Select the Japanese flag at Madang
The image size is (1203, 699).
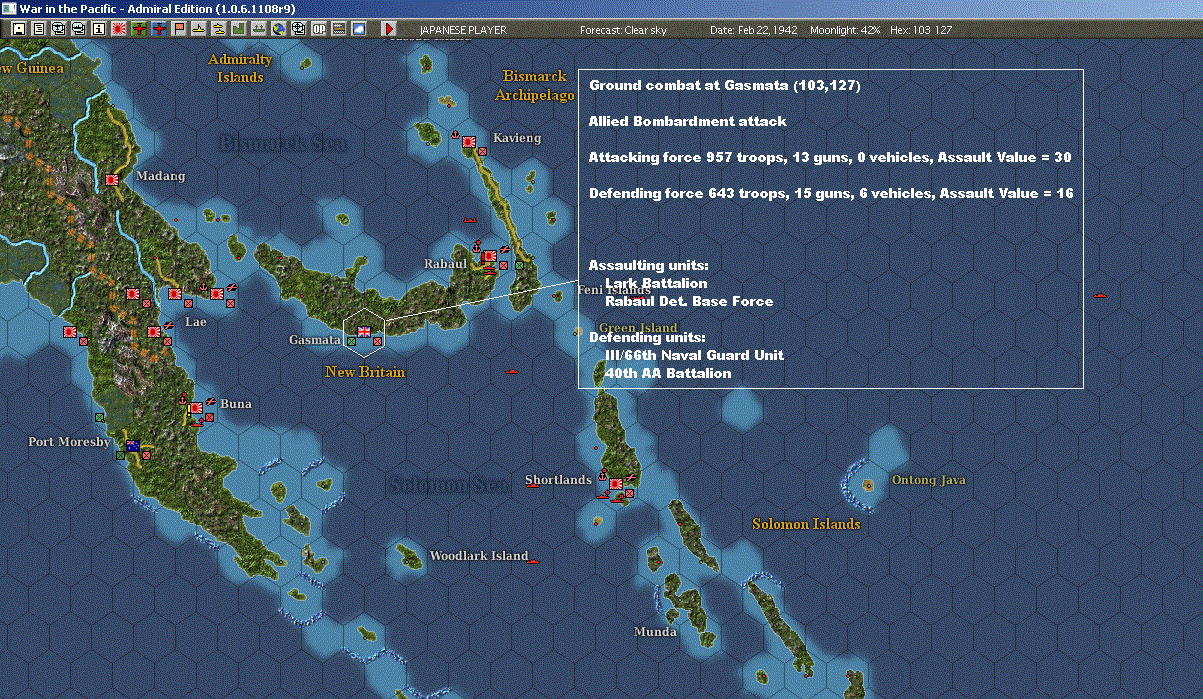pos(112,180)
